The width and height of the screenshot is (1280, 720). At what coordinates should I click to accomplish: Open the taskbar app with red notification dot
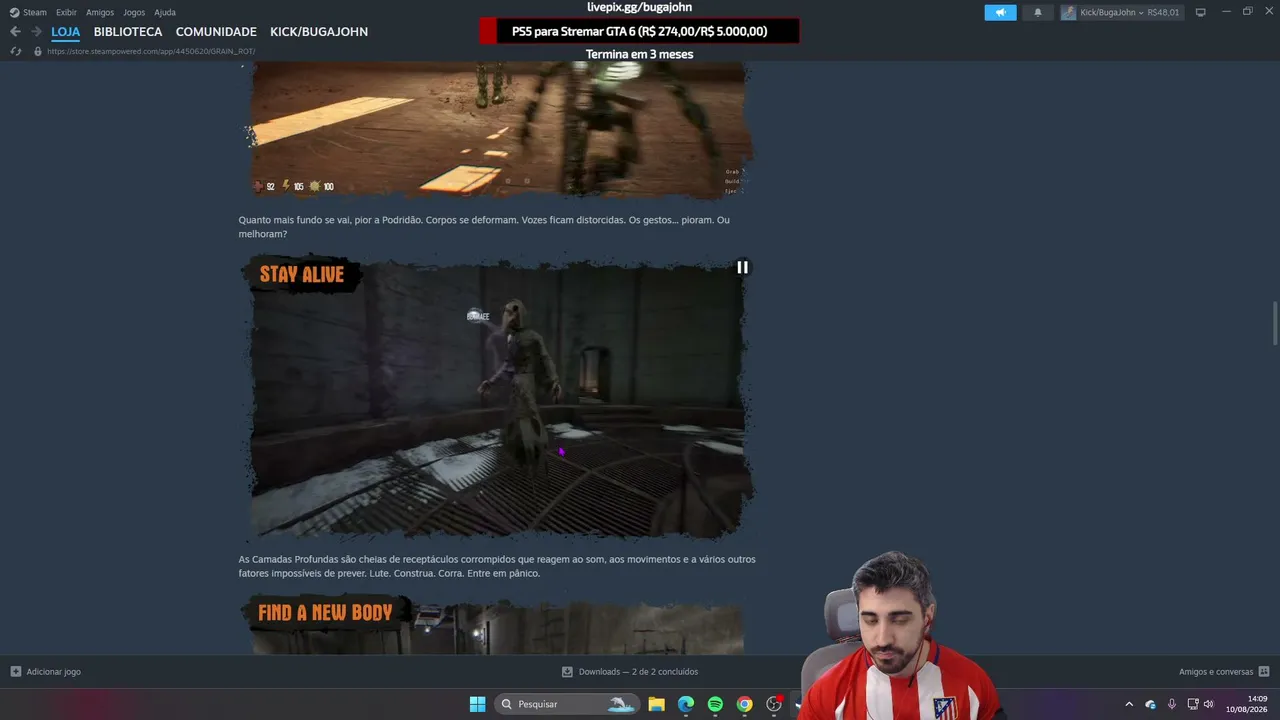[774, 704]
